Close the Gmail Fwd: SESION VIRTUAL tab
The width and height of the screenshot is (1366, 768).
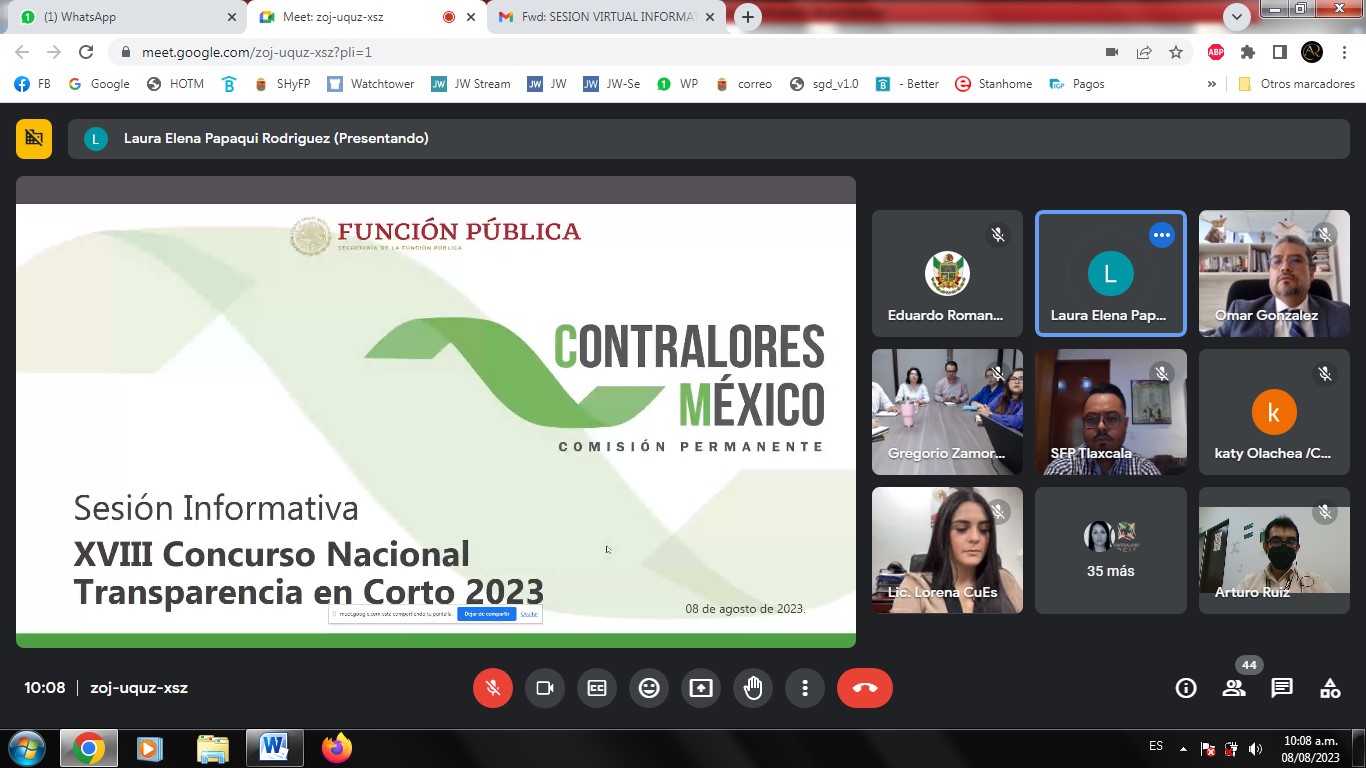[710, 17]
